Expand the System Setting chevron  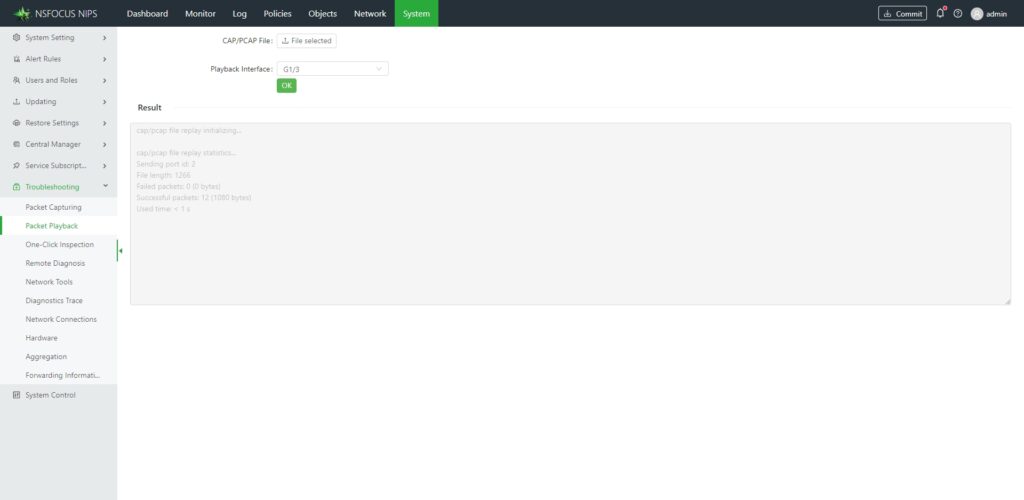pos(104,38)
